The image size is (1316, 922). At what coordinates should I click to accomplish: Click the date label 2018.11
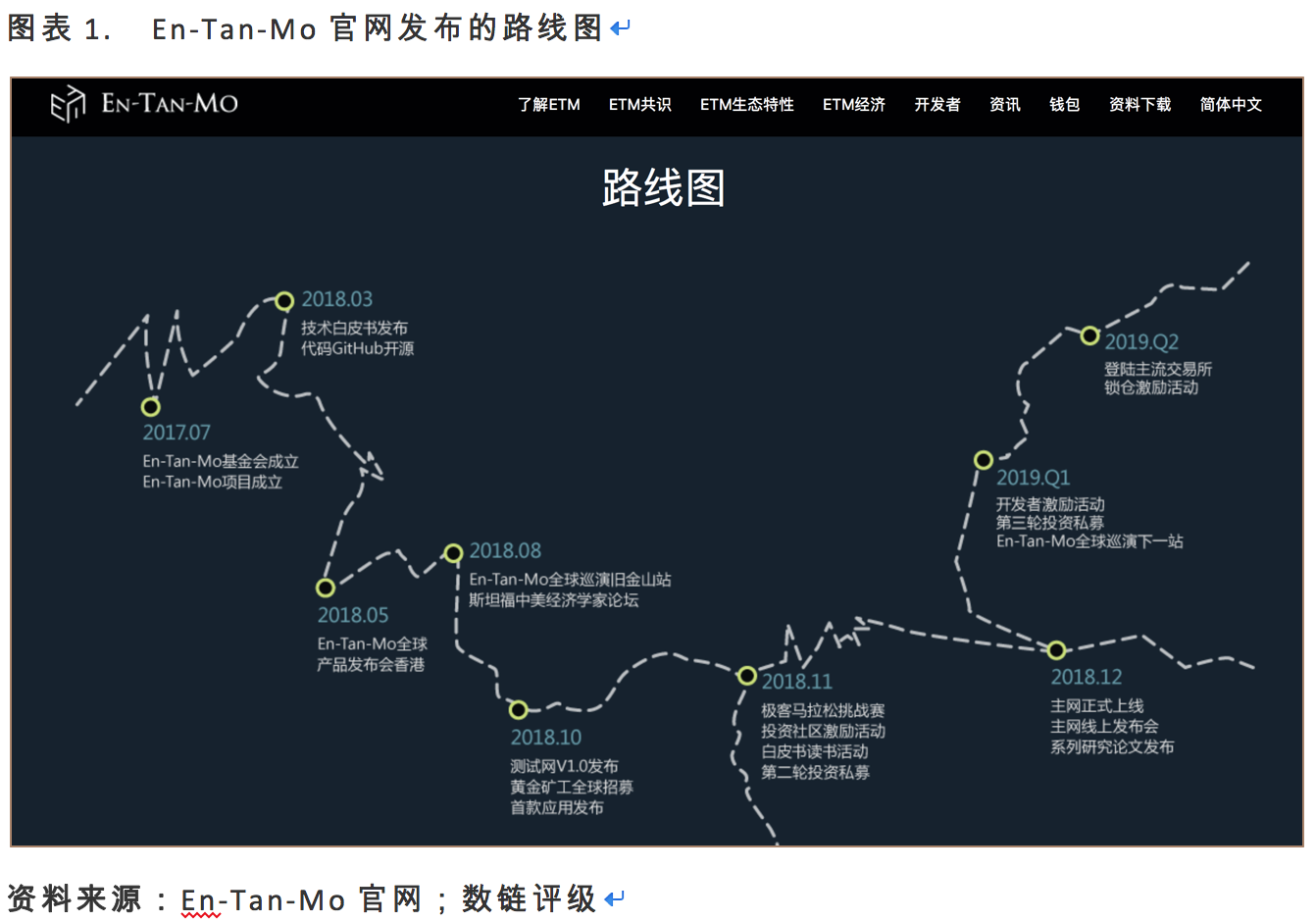pos(797,682)
